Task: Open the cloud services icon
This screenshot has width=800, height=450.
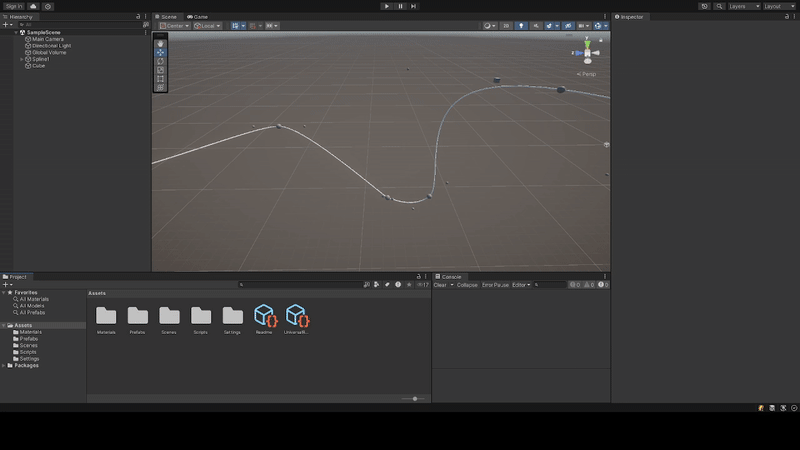Action: pyautogui.click(x=32, y=6)
